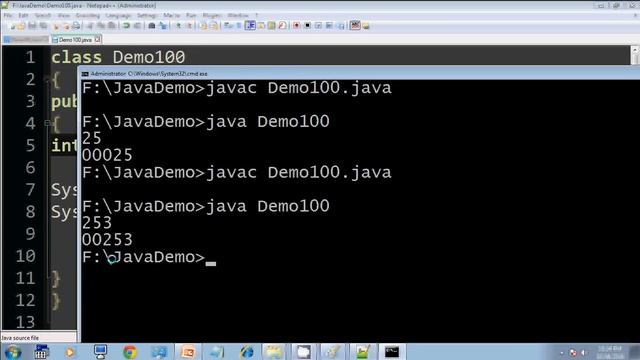Click the Paste toolbar icon

(x=111, y=26)
